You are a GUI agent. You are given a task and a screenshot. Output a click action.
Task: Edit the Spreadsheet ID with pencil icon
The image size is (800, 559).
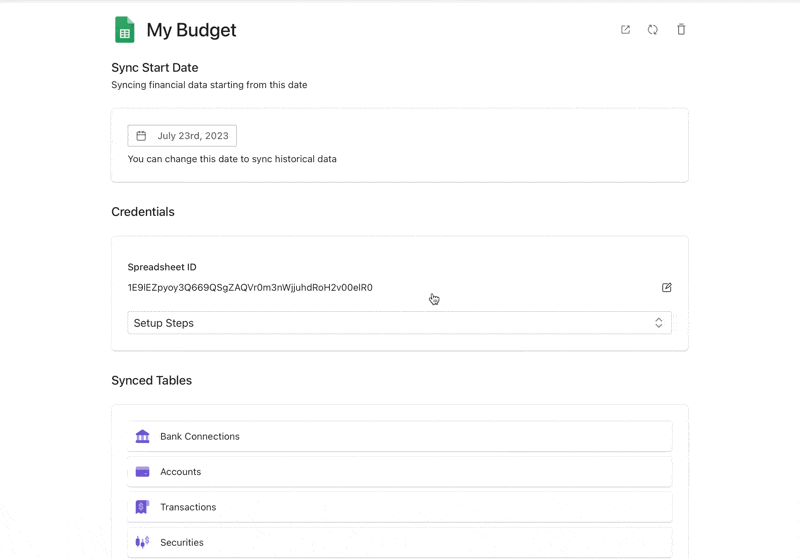(x=666, y=288)
